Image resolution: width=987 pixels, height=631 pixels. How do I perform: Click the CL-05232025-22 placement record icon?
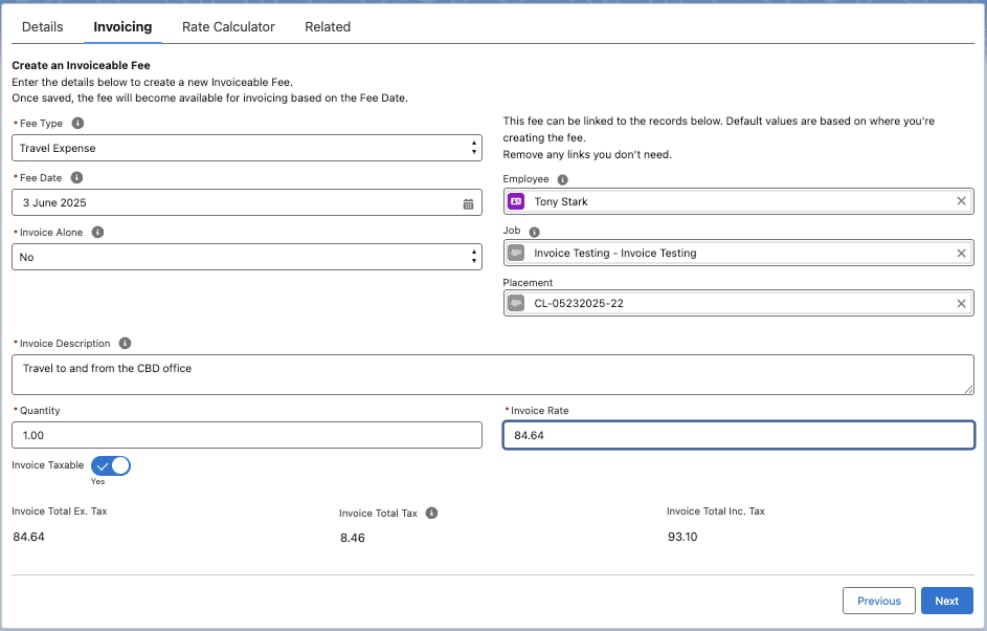(x=516, y=304)
